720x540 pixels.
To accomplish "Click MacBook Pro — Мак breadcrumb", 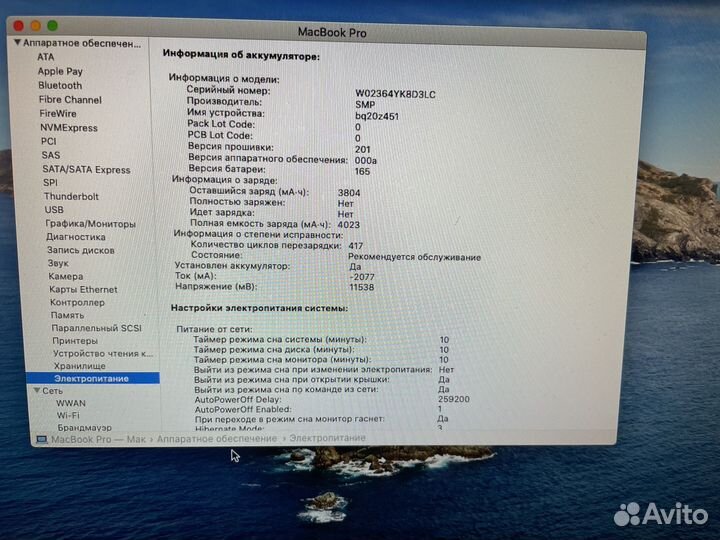I will click(98, 439).
